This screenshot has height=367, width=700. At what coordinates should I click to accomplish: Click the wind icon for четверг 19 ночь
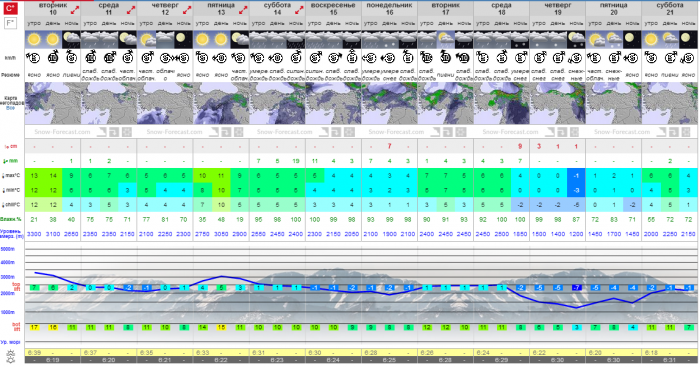[576, 58]
